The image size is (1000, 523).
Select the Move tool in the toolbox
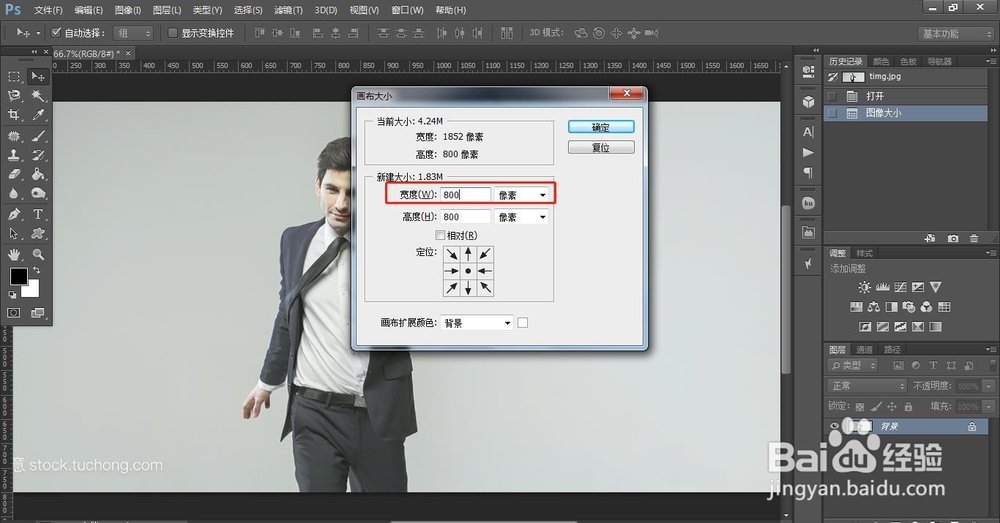(x=38, y=77)
